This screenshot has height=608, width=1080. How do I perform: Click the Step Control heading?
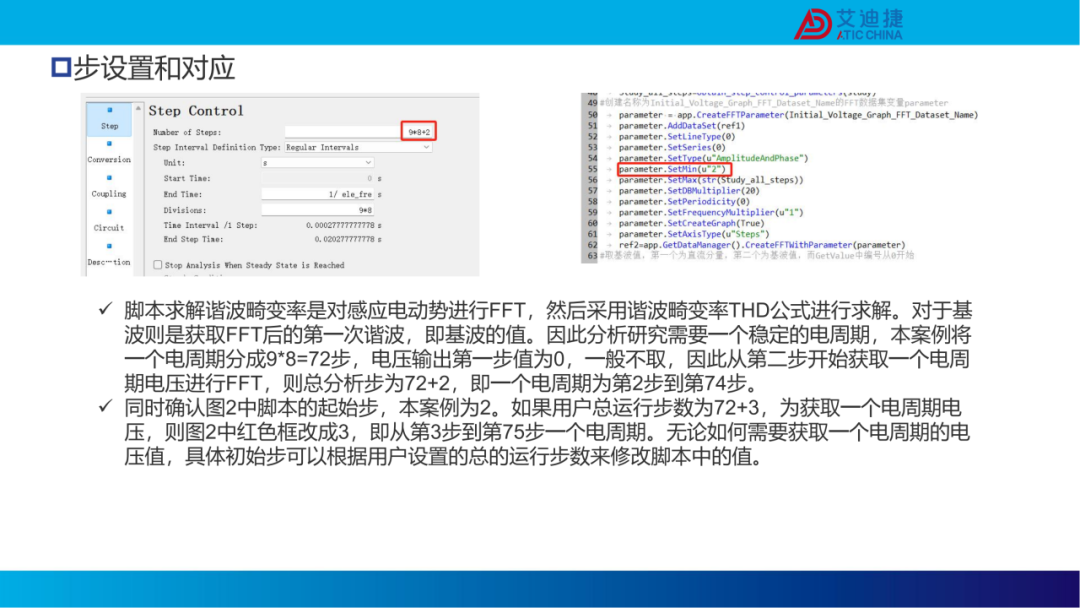point(196,111)
